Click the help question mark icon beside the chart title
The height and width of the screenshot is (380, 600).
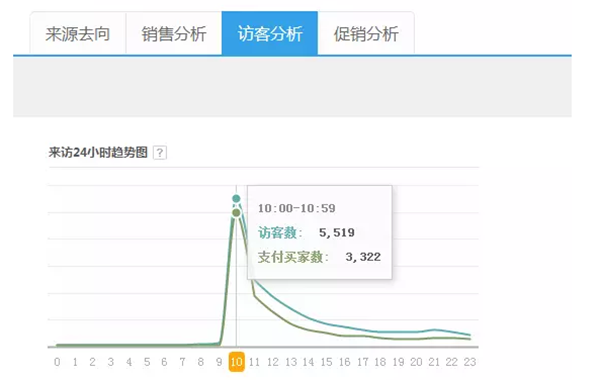click(160, 153)
